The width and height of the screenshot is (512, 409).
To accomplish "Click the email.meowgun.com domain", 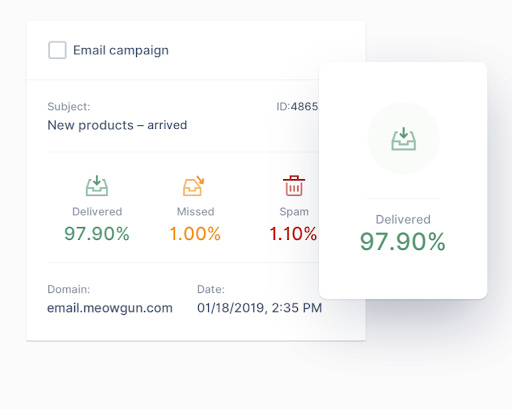I will [110, 308].
